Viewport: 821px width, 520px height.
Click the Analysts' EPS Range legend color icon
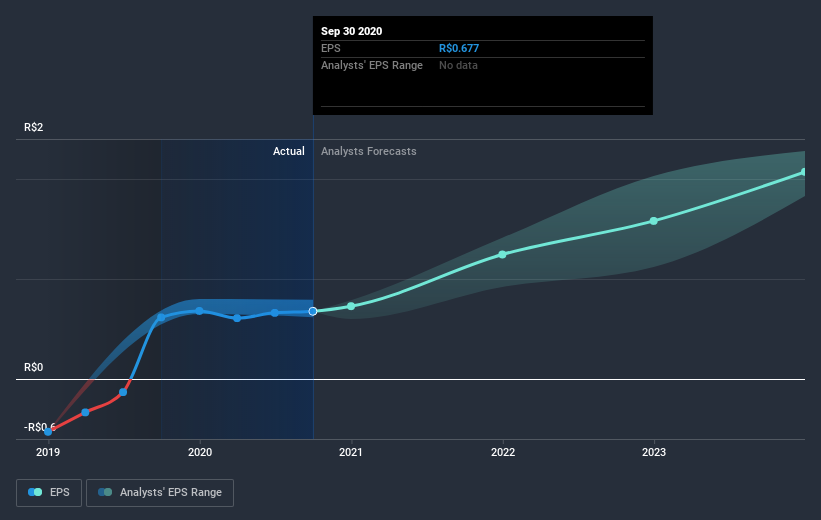[x=105, y=492]
